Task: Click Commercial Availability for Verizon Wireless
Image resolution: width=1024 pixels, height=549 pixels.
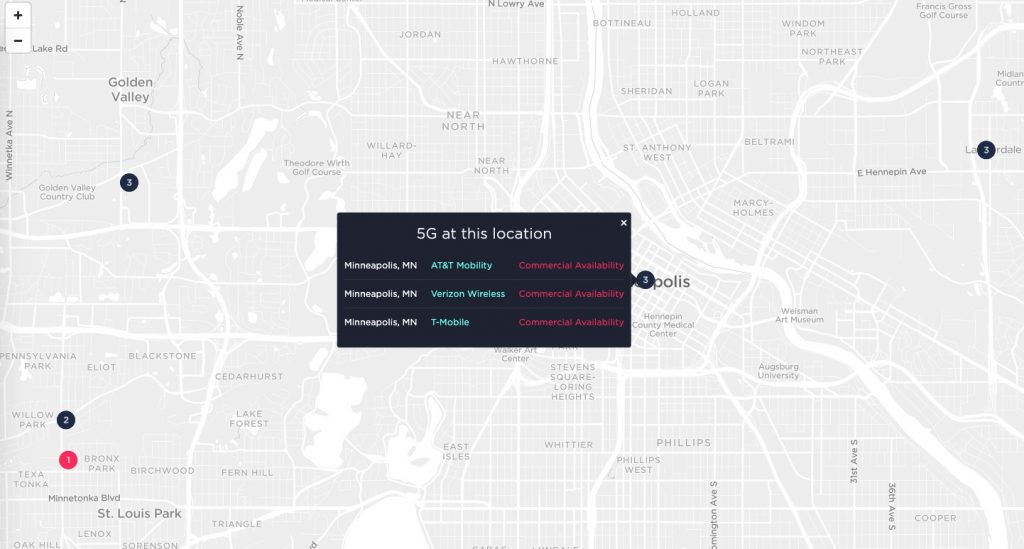Action: pos(571,294)
